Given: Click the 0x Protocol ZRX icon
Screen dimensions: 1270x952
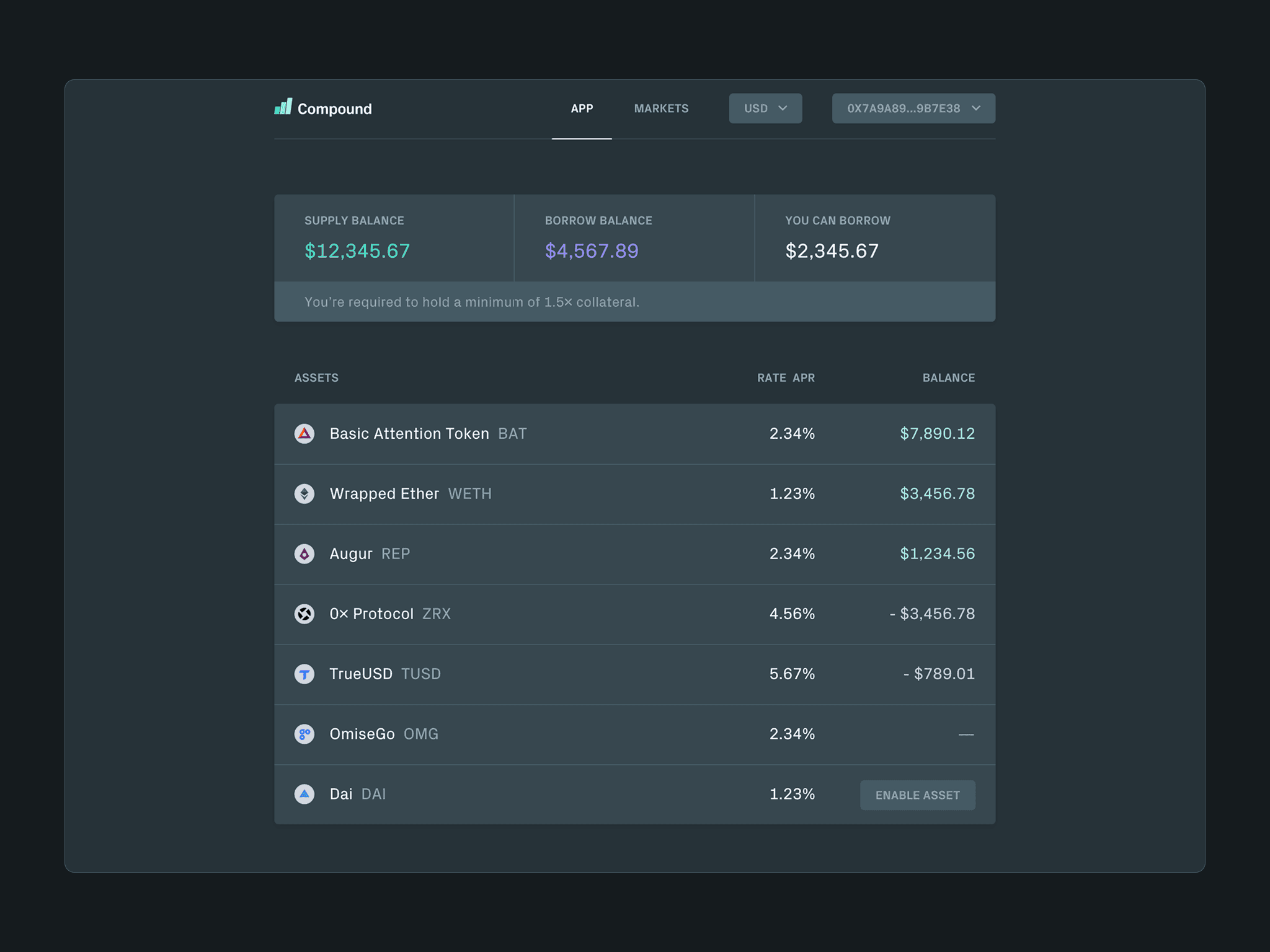Looking at the screenshot, I should (x=304, y=614).
